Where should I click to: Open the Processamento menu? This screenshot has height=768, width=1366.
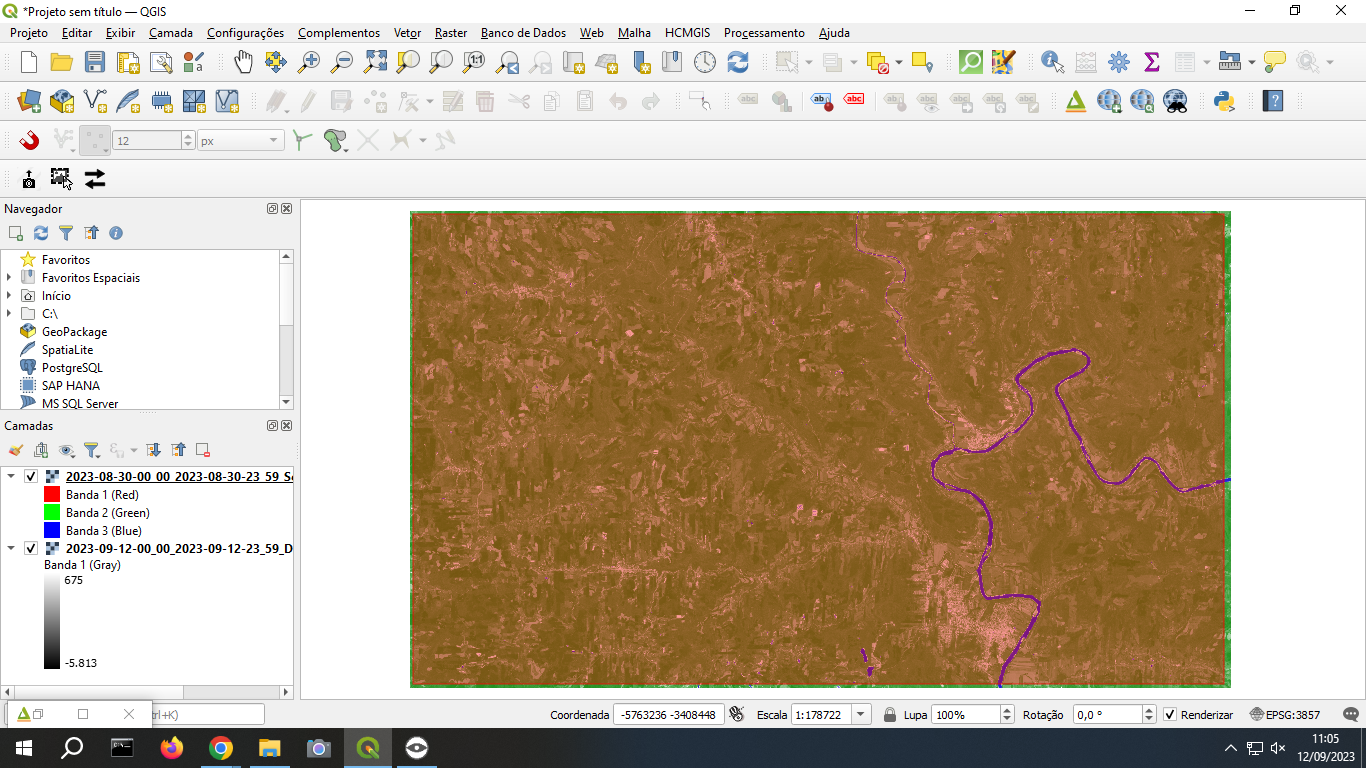763,33
